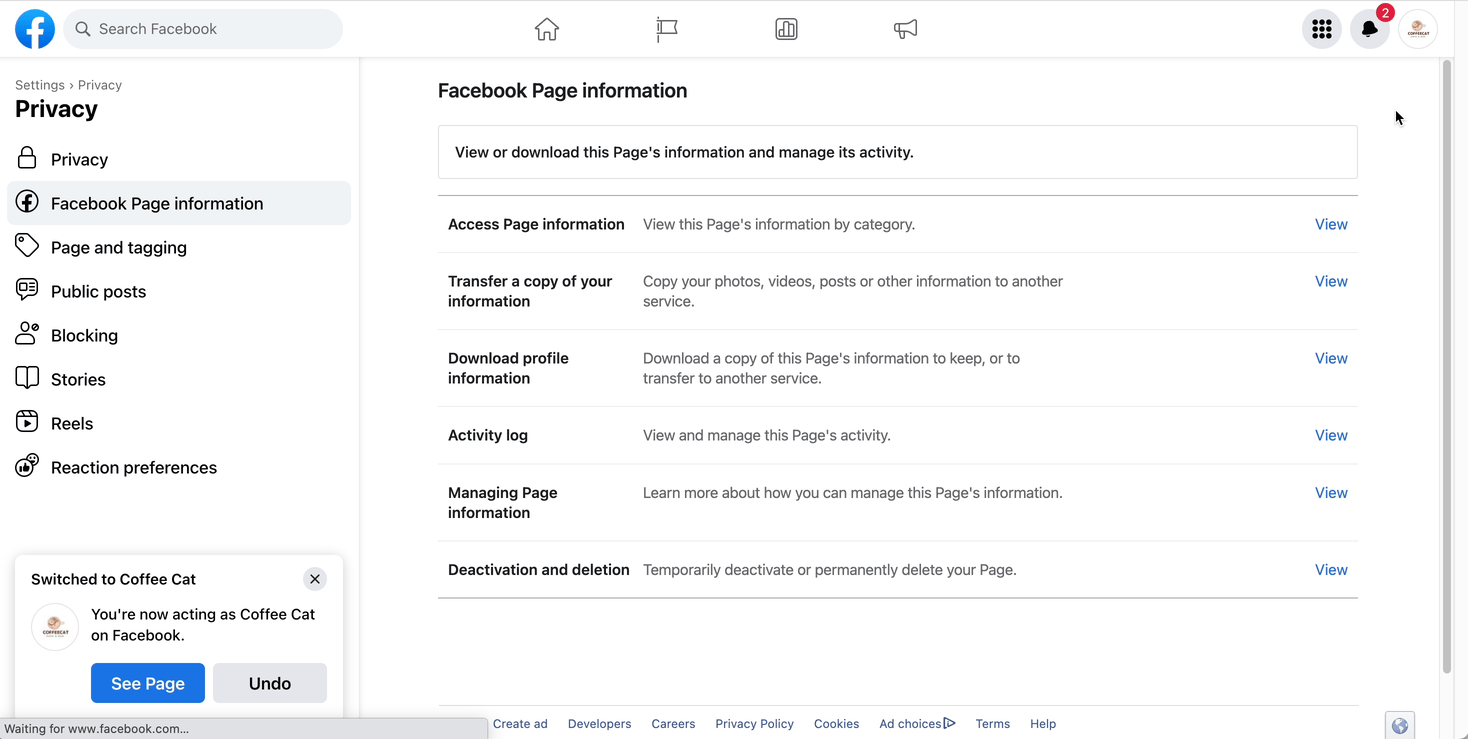Open the Ad choices footer link
Screen dimensions: 1468x739
pos(917,724)
